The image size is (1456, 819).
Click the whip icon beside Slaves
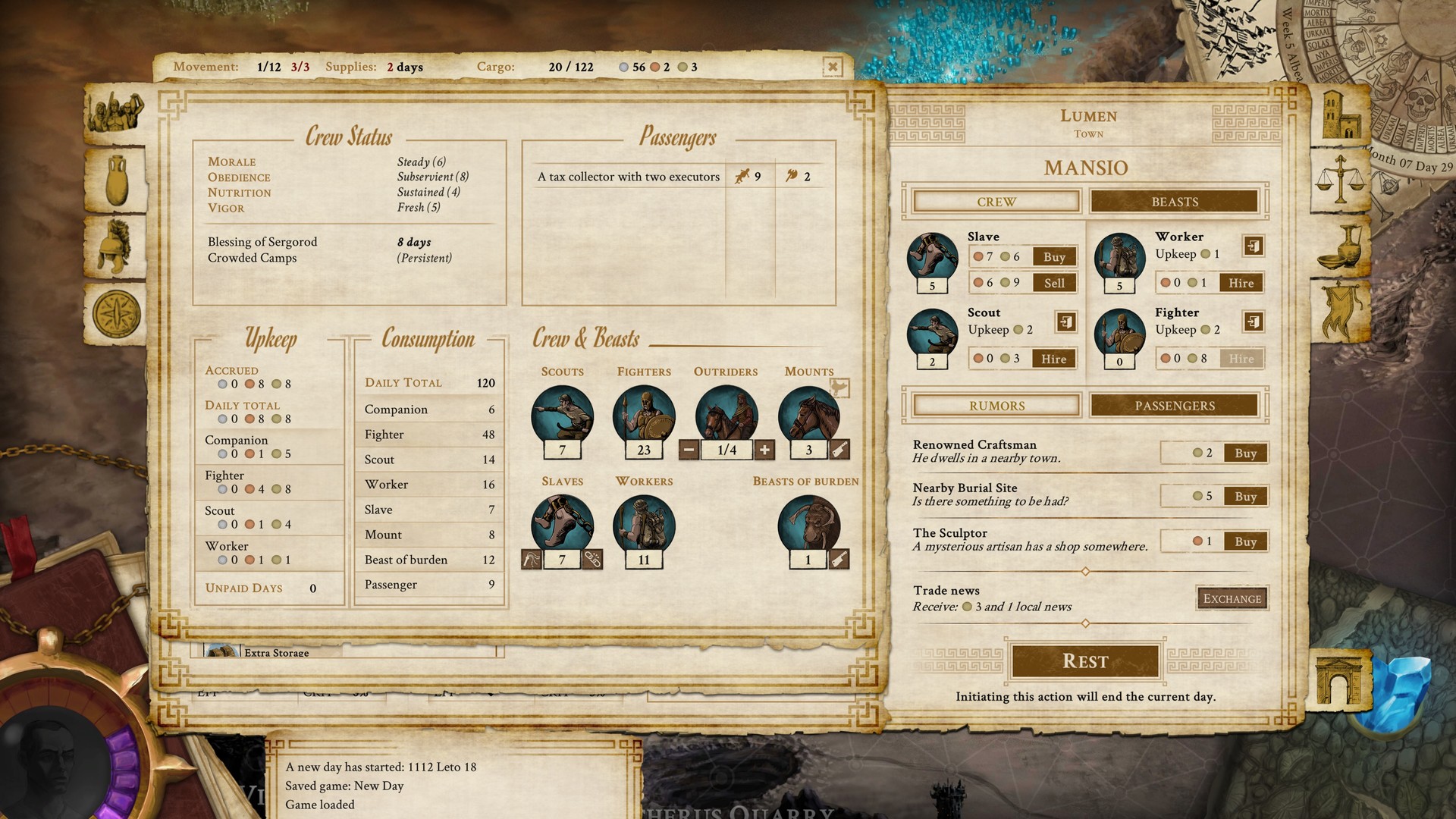tap(532, 560)
